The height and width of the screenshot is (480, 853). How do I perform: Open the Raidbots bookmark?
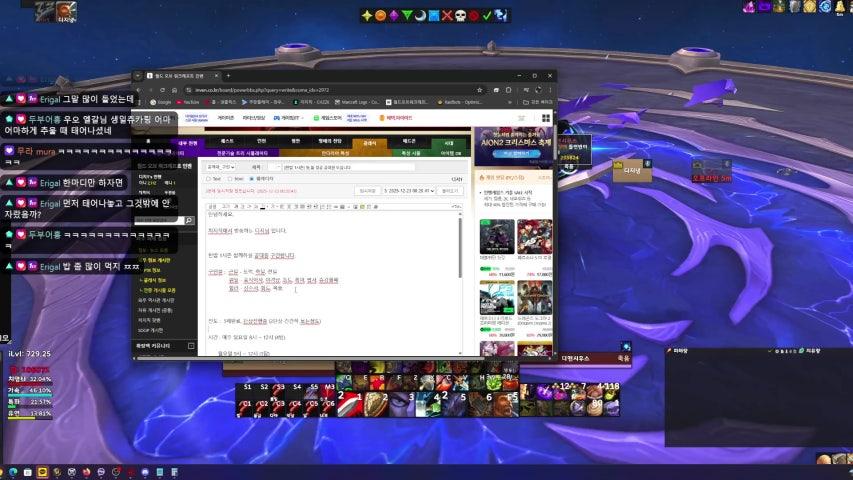click(460, 102)
